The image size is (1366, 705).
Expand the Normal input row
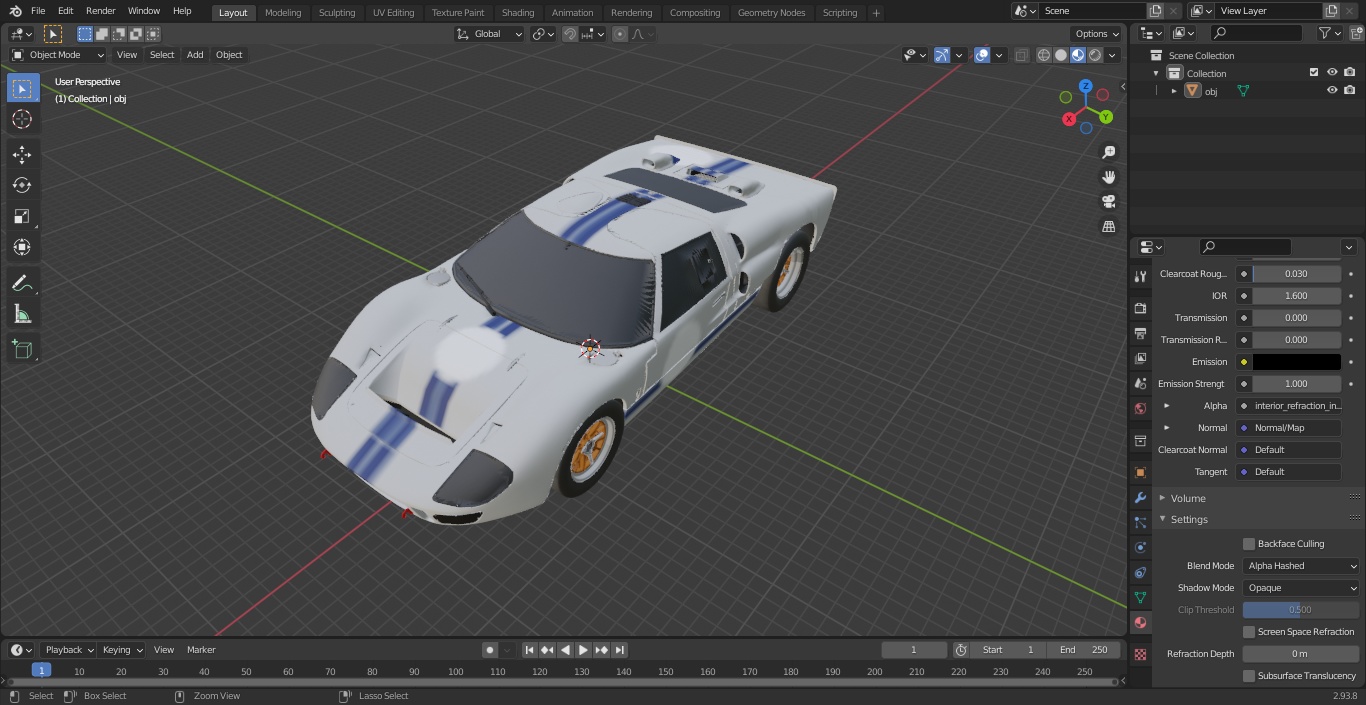point(1166,428)
